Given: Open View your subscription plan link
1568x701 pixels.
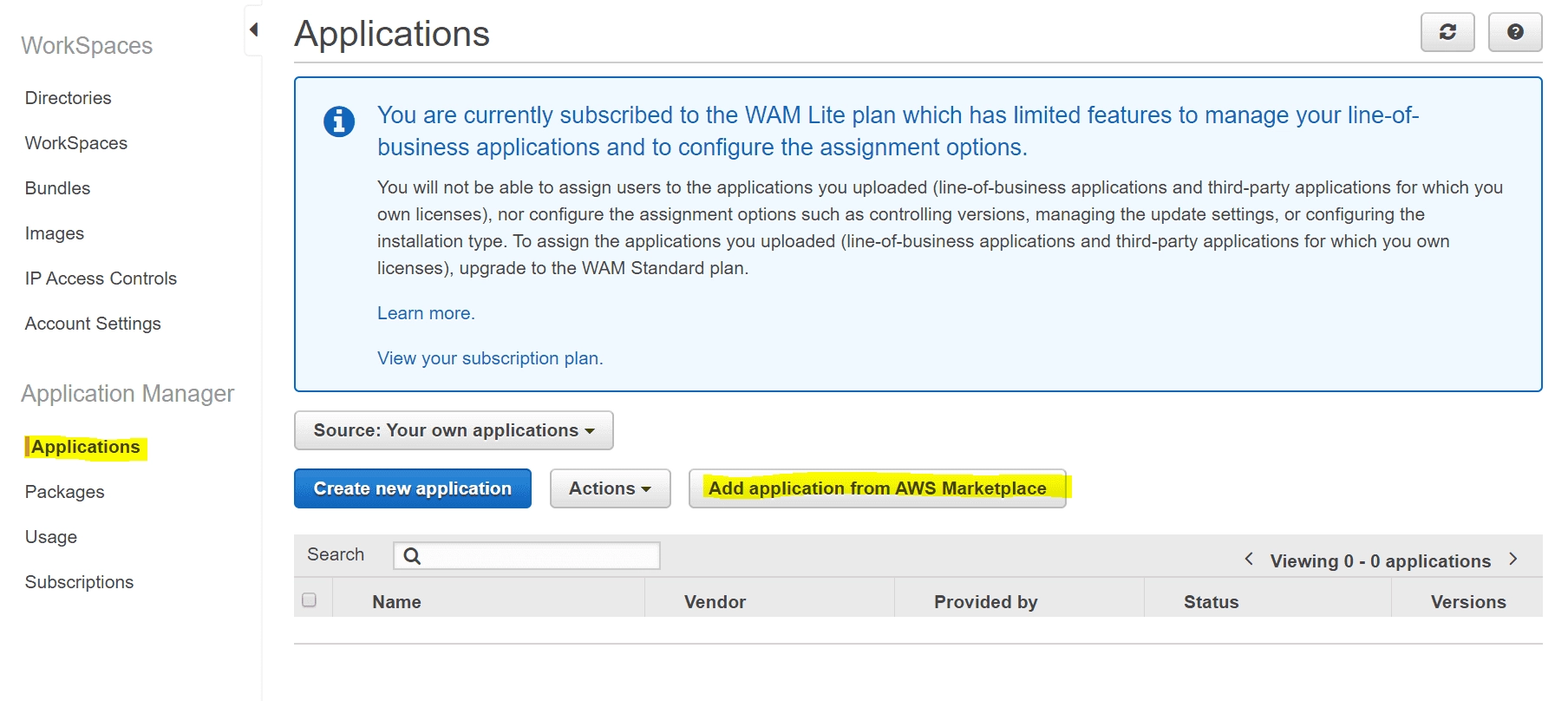Looking at the screenshot, I should click(490, 358).
